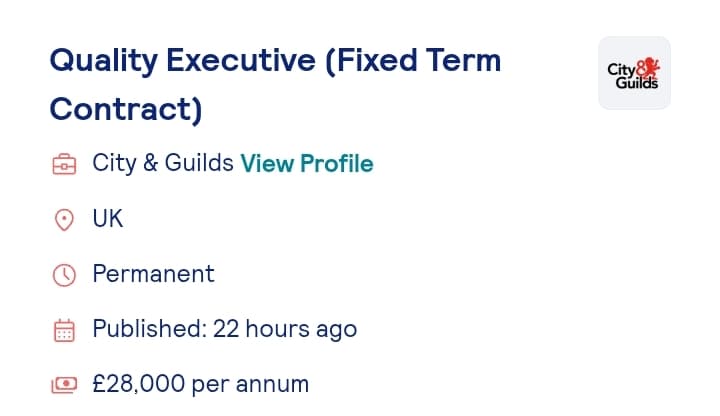Click the banknote salary icon

tap(64, 385)
